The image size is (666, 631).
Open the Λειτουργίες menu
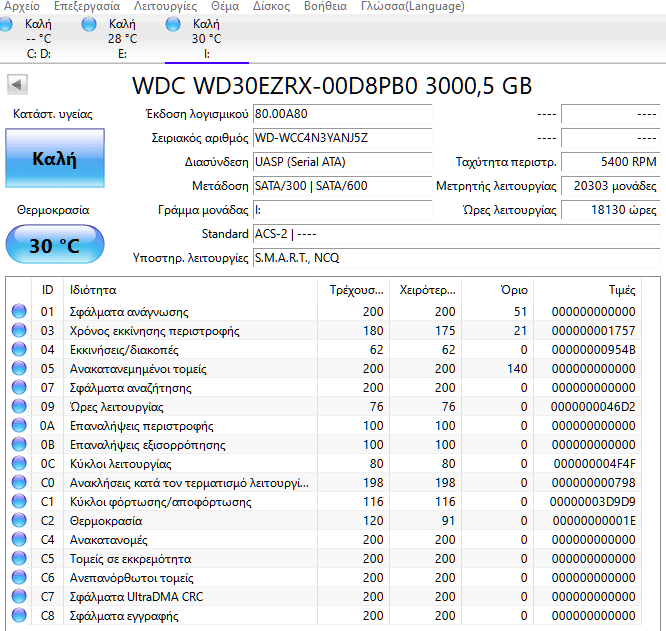[x=165, y=6]
